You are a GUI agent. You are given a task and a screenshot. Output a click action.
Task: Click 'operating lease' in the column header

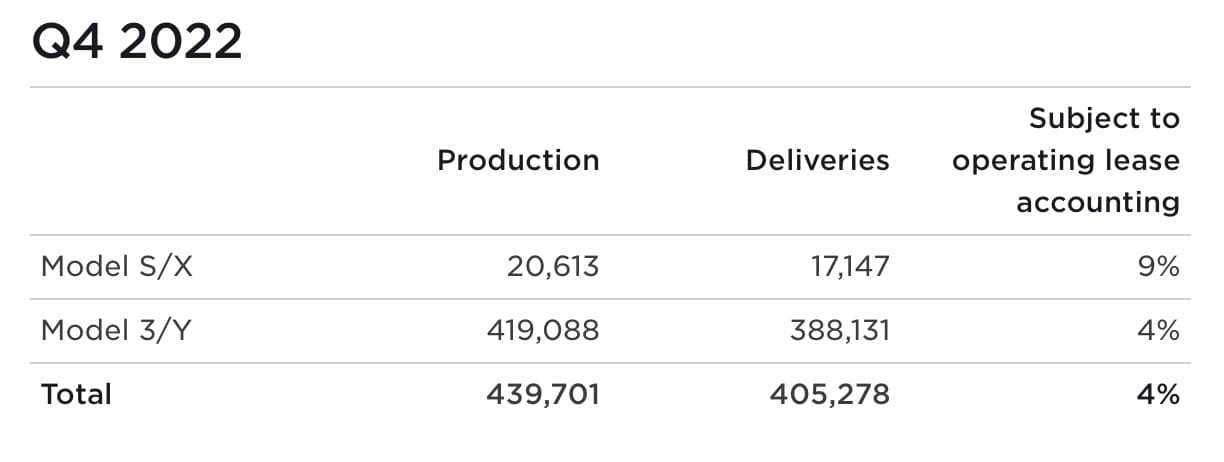[x=1065, y=160]
